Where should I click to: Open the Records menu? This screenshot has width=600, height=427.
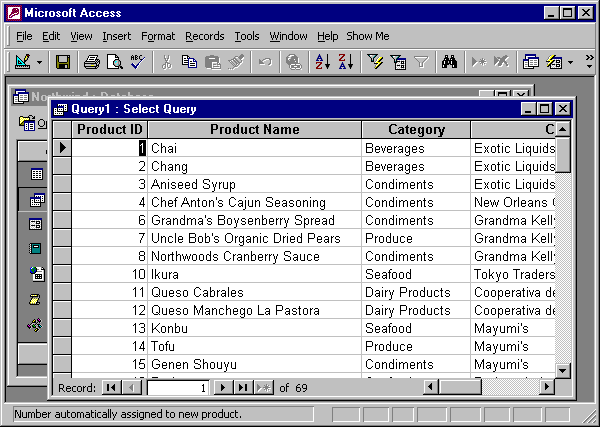(205, 36)
